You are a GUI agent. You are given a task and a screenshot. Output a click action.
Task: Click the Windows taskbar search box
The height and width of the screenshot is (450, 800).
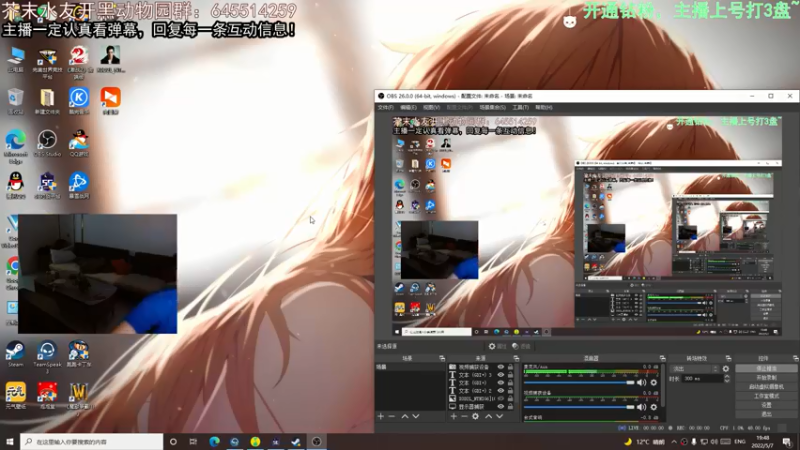pyautogui.click(x=92, y=442)
